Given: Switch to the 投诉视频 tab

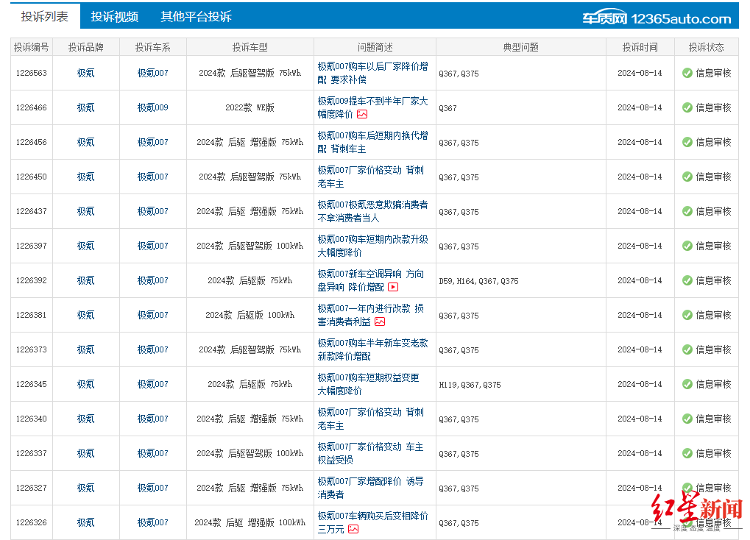Looking at the screenshot, I should point(114,17).
